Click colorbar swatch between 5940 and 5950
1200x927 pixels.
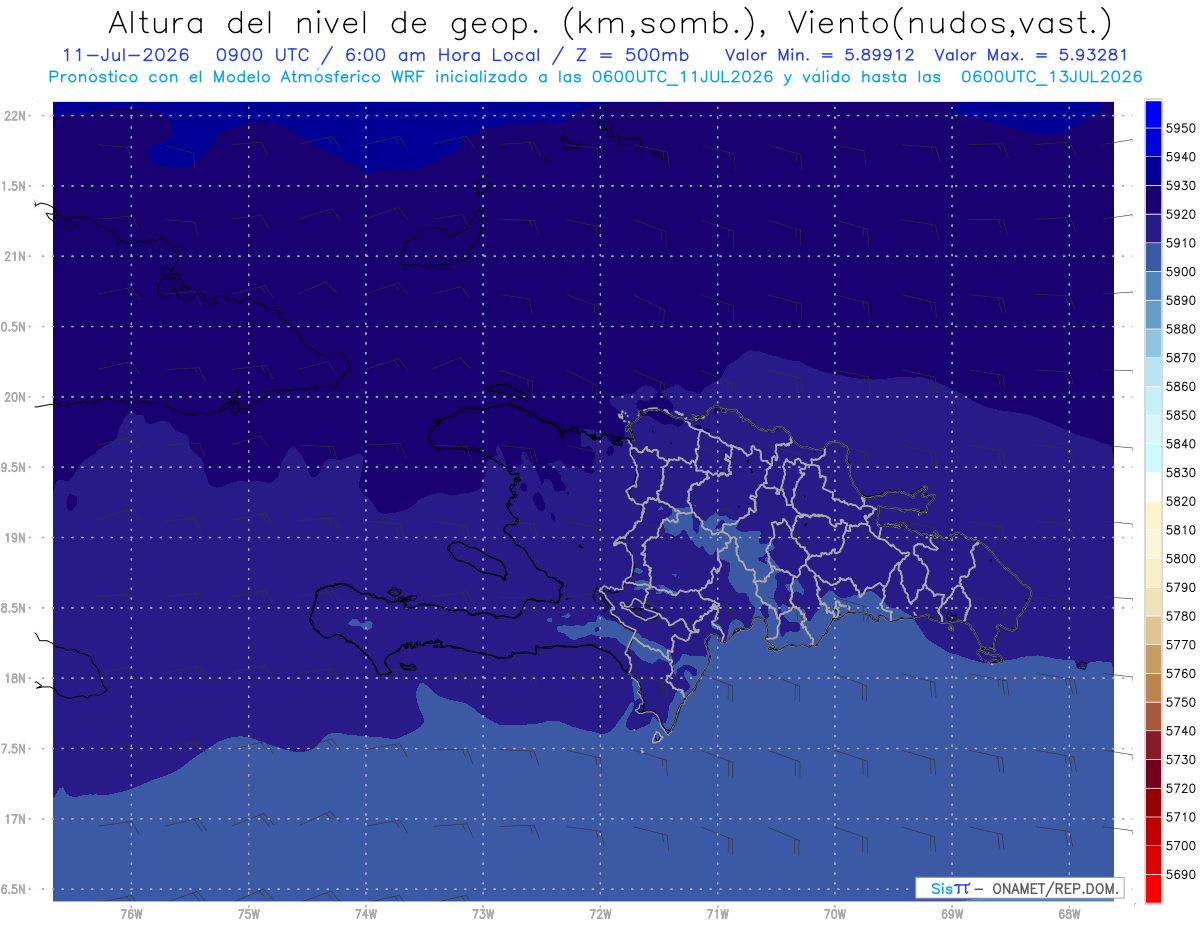coord(1153,143)
